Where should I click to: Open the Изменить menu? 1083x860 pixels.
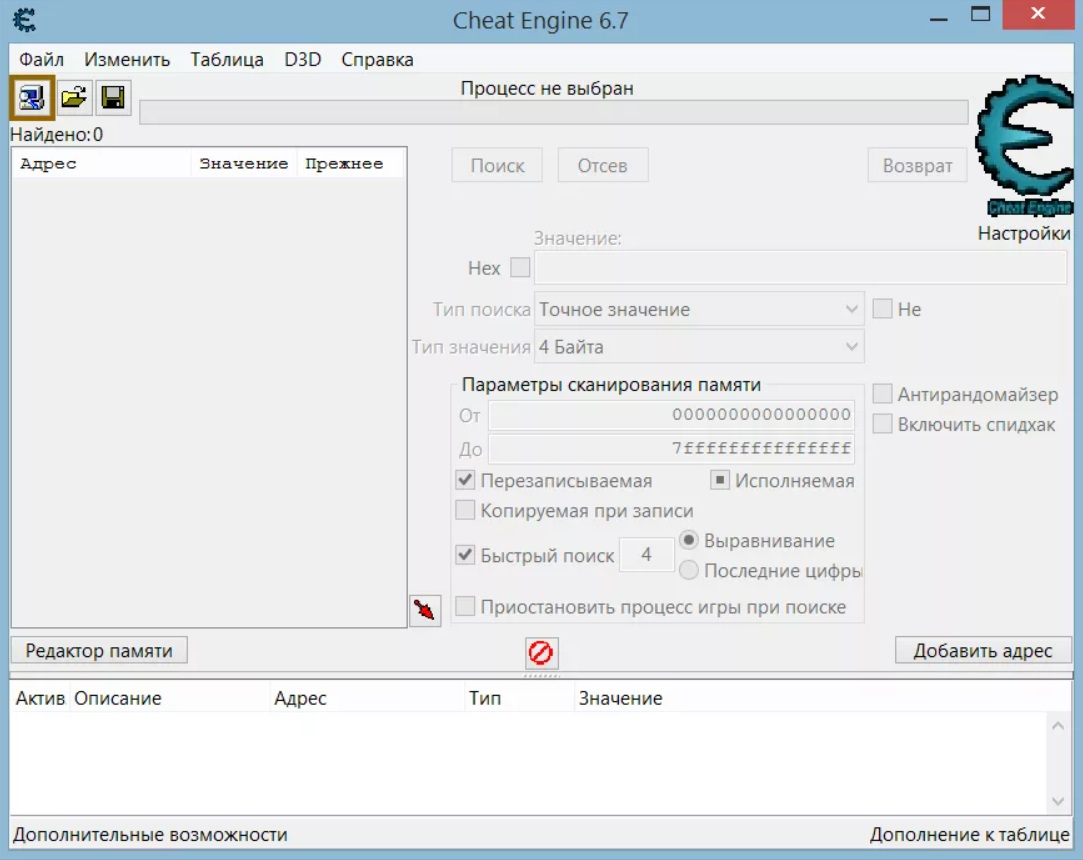127,59
